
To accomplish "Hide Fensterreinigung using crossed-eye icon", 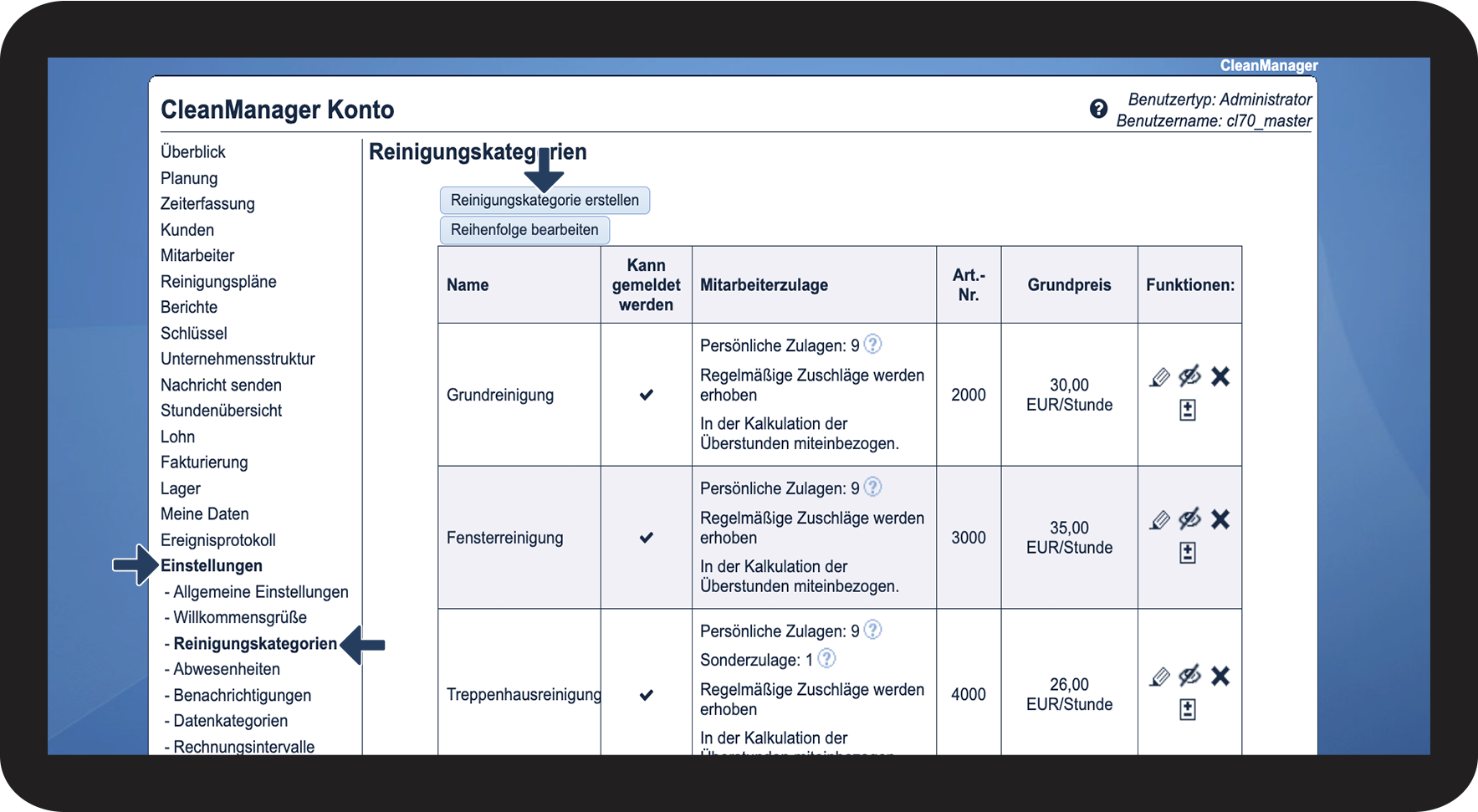I will (x=1190, y=519).
